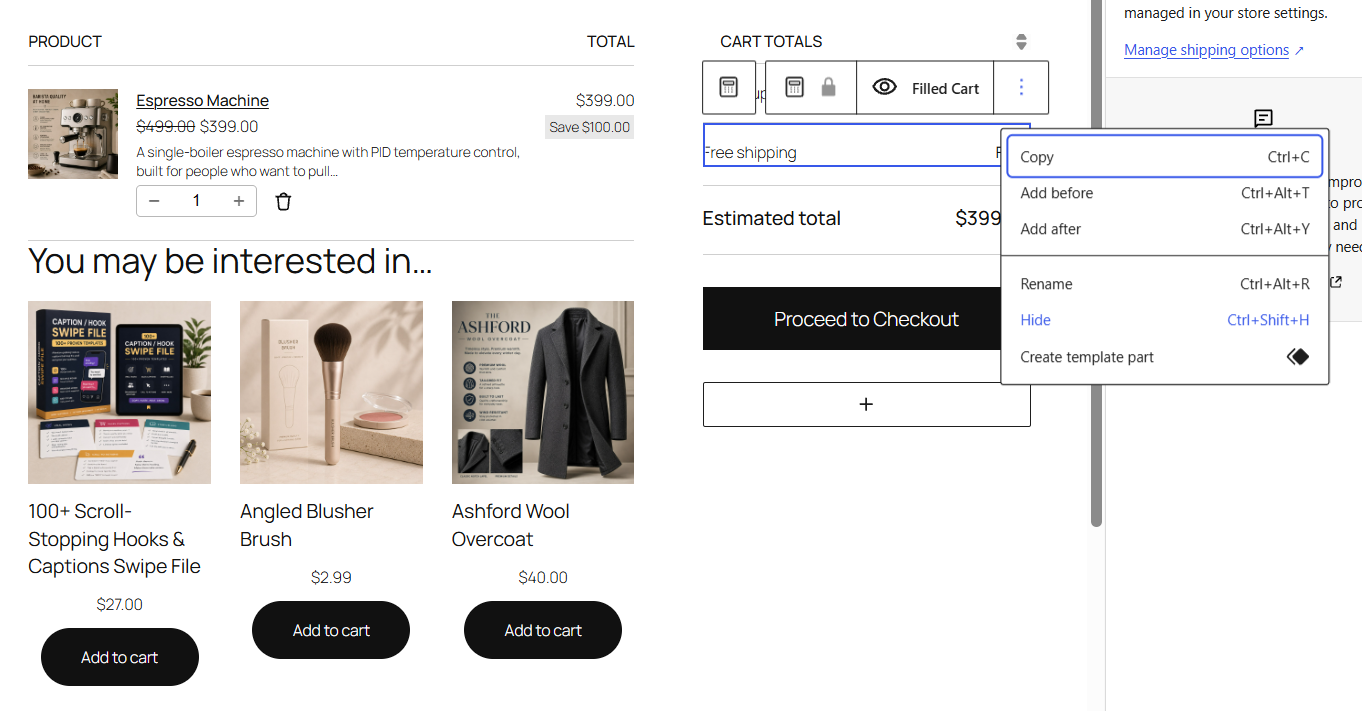
Task: Click the CART TOTALS heading
Action: (x=771, y=42)
